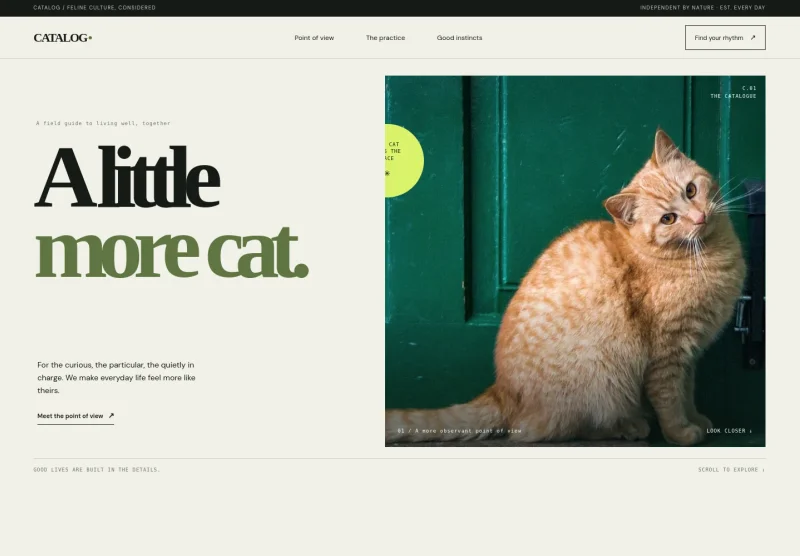Open The practice nav link

pos(385,38)
